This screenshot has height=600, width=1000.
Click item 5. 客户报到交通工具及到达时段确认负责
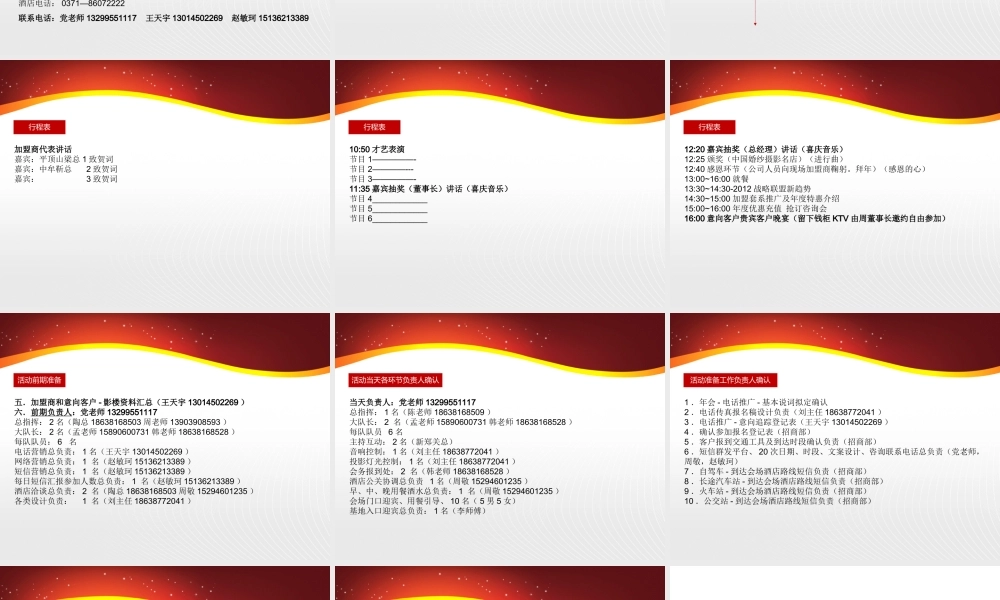[781, 441]
